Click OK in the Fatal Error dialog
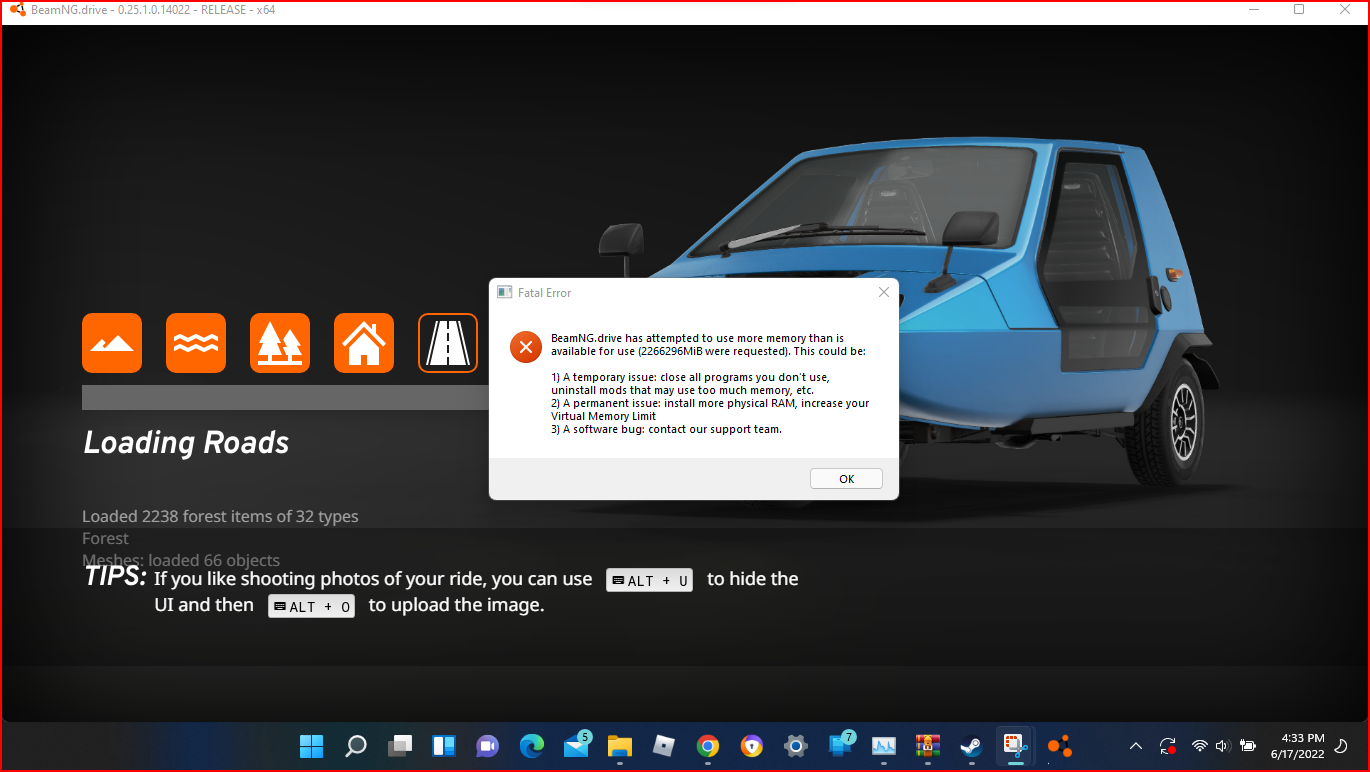Image resolution: width=1370 pixels, height=772 pixels. click(846, 479)
